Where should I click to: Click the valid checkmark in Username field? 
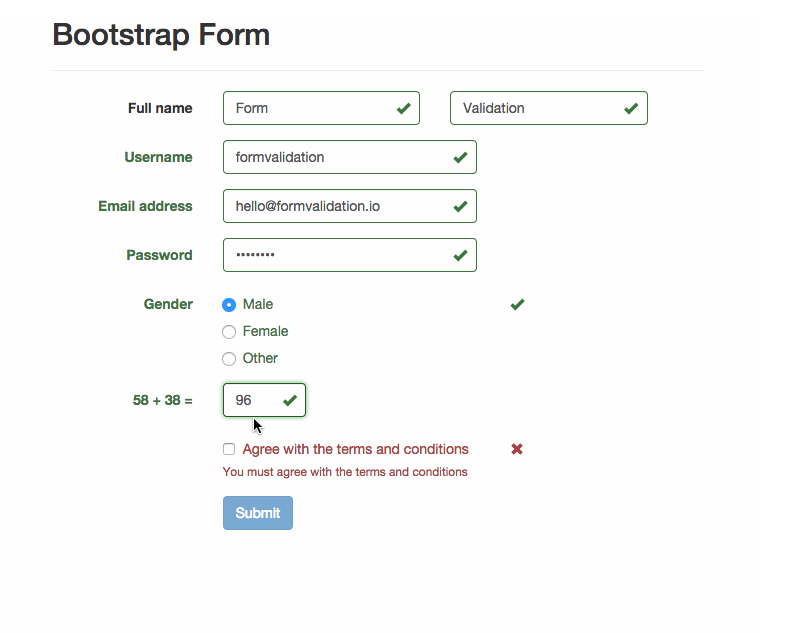click(x=460, y=157)
